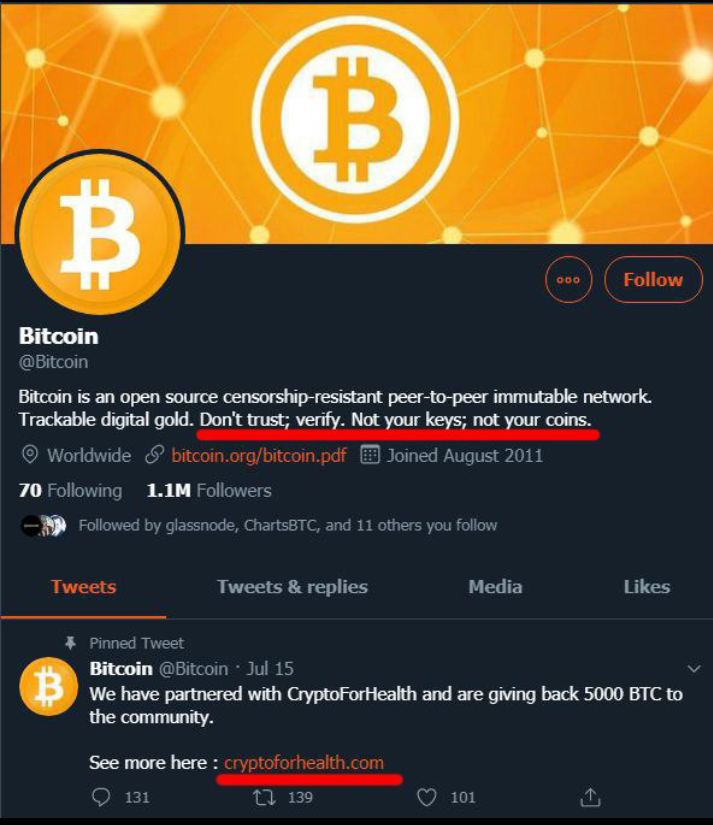
Task: Share the pinned tweet via upload icon
Action: [x=590, y=797]
